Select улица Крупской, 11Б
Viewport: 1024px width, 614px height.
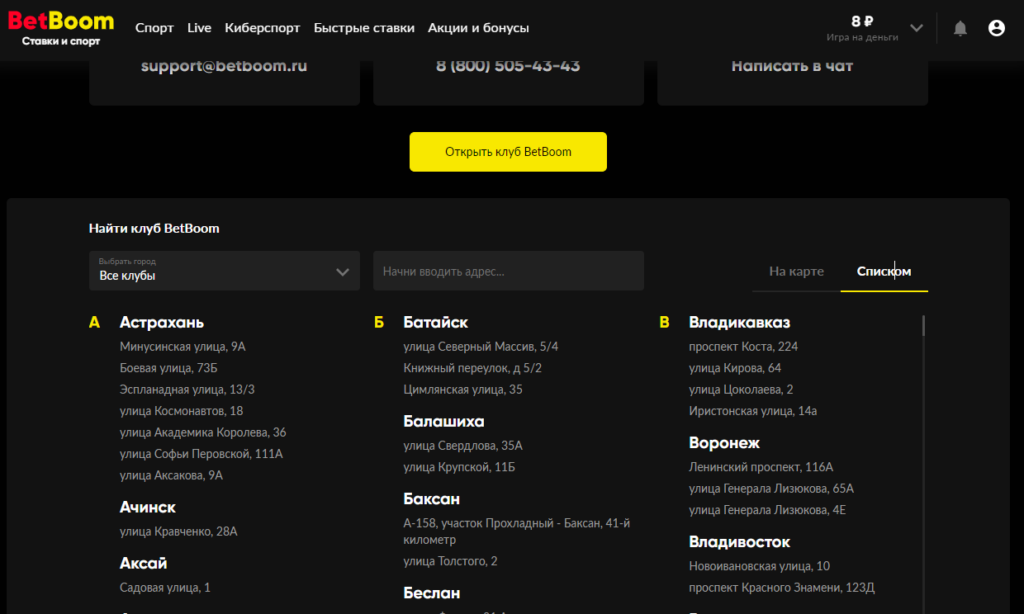click(x=459, y=468)
